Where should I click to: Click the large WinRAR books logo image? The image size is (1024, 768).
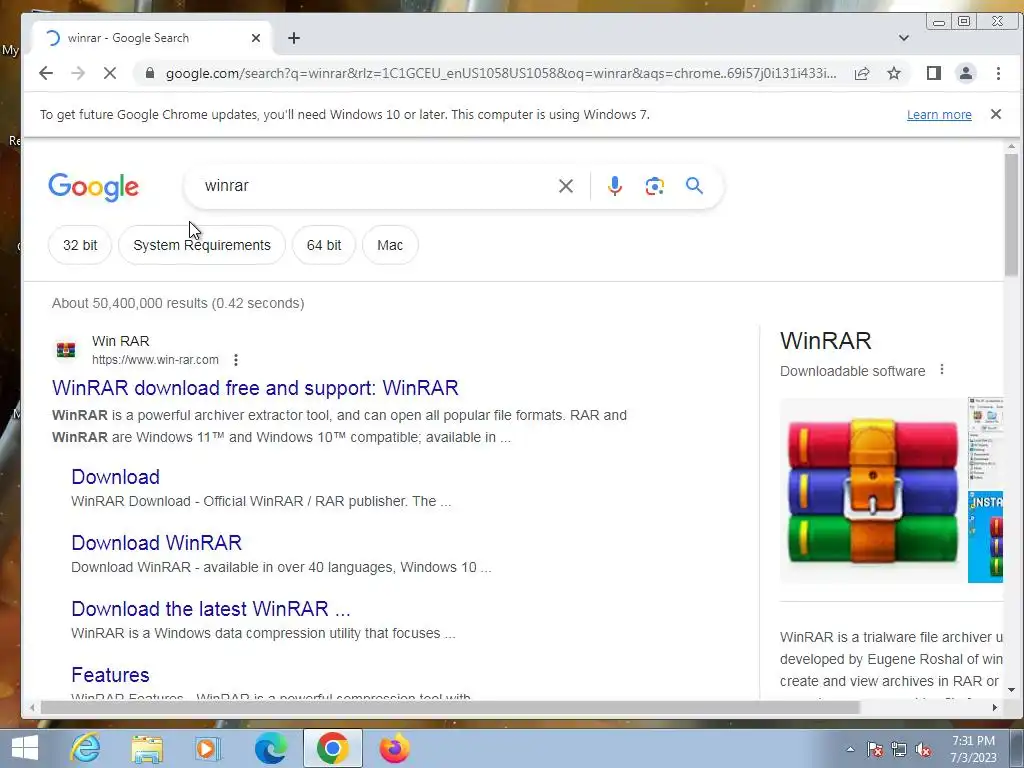click(872, 490)
